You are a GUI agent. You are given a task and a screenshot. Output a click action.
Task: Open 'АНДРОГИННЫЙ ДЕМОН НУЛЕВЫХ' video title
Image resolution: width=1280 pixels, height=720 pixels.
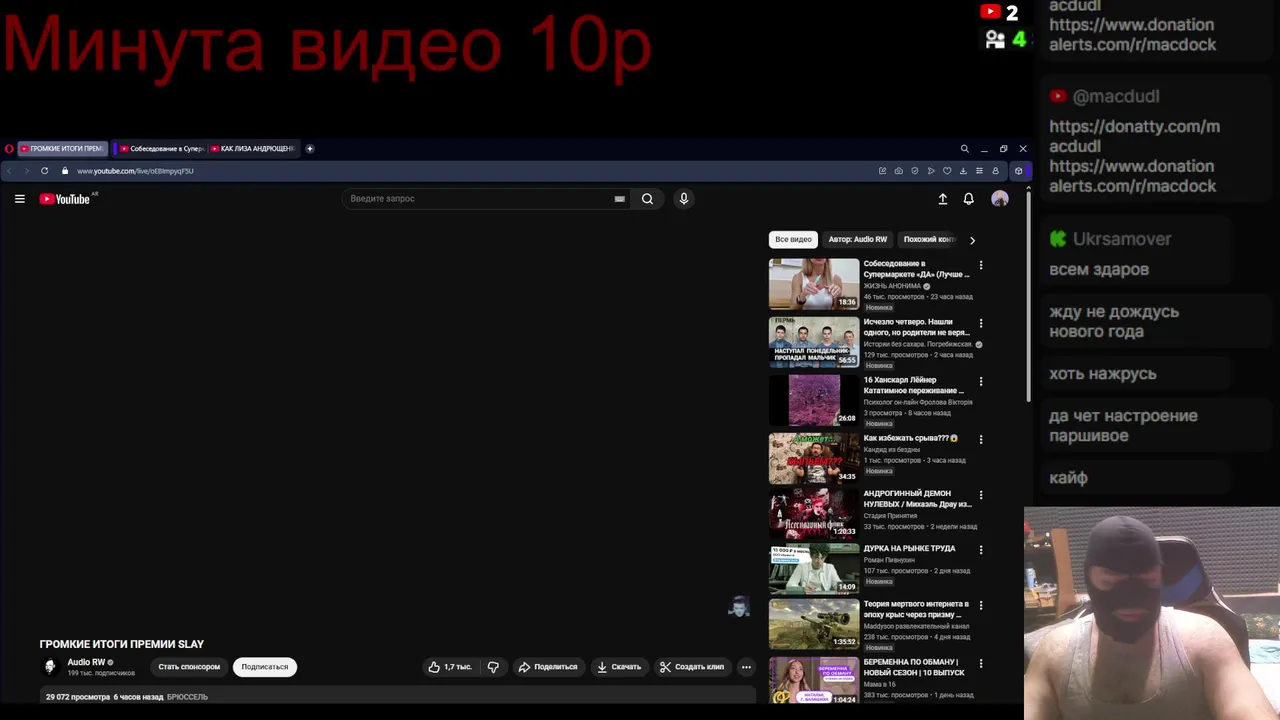917,499
